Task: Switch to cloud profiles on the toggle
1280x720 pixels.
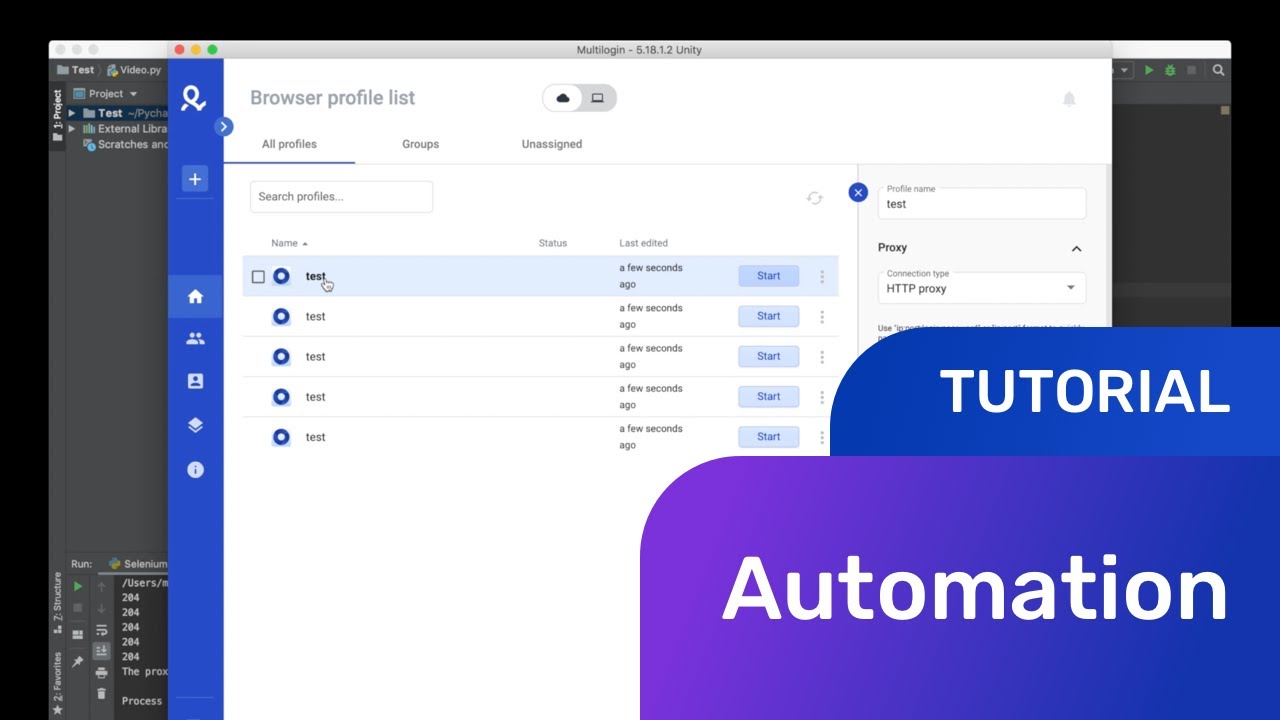Action: [x=563, y=98]
